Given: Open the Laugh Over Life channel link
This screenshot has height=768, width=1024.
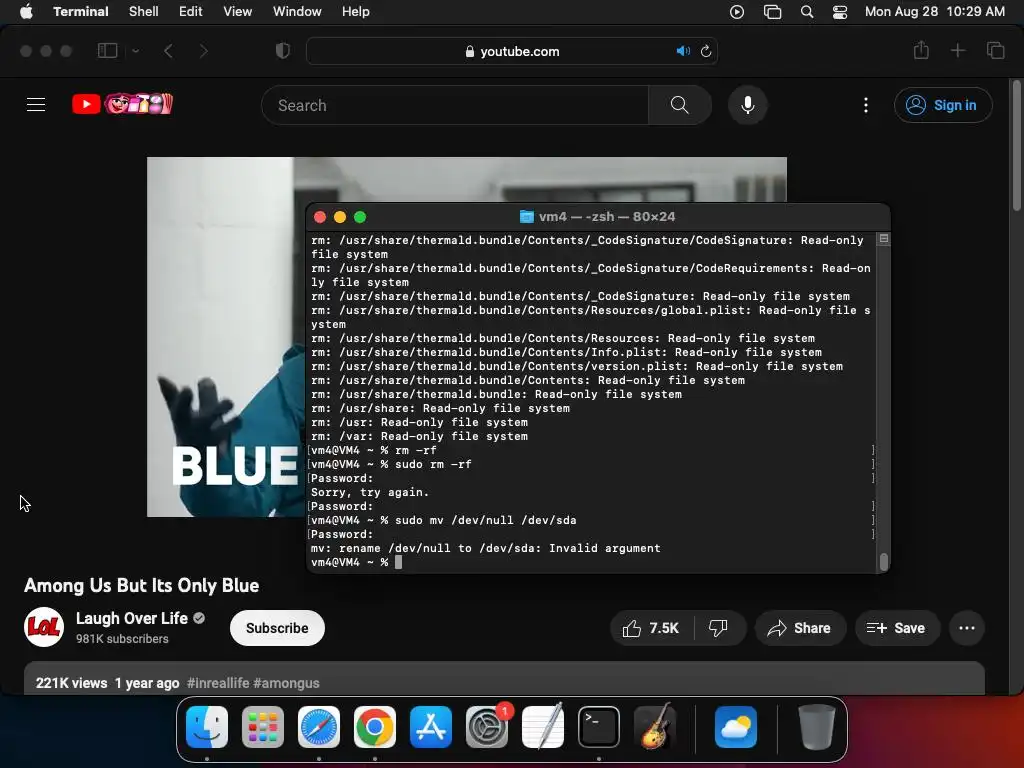Looking at the screenshot, I should [132, 618].
